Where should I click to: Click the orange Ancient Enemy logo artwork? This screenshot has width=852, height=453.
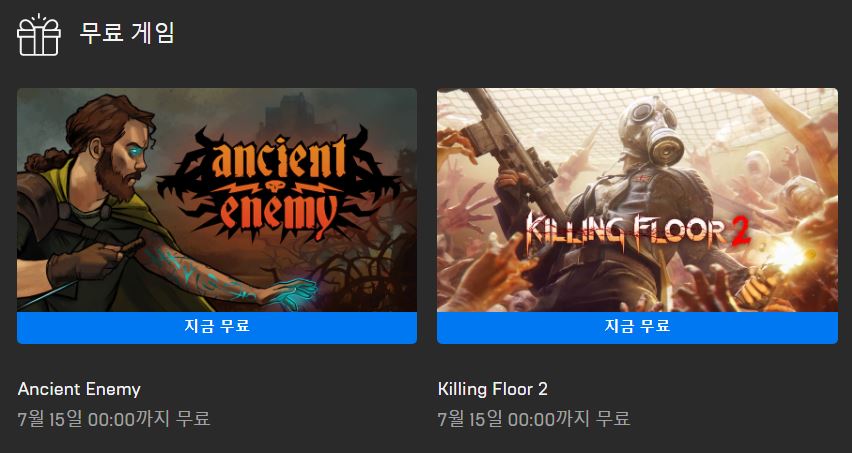(278, 183)
